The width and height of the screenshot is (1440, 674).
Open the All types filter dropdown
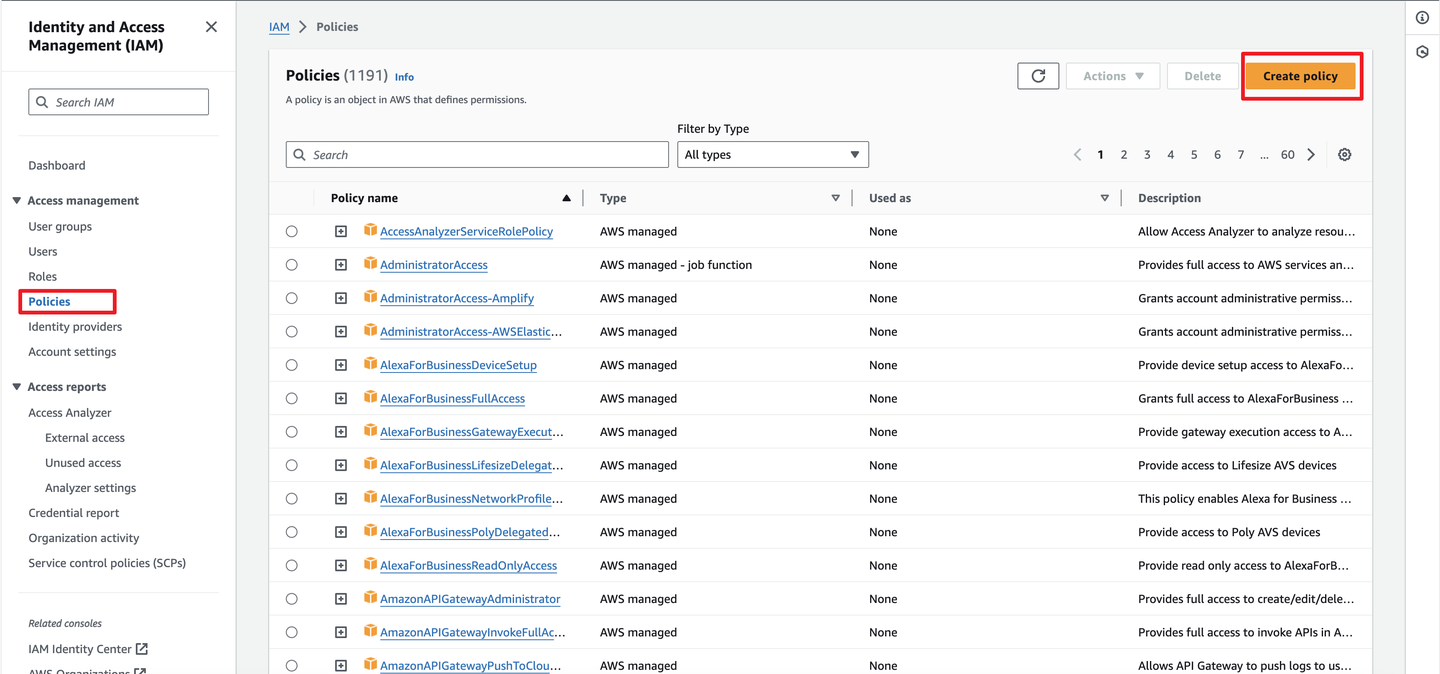(x=772, y=154)
